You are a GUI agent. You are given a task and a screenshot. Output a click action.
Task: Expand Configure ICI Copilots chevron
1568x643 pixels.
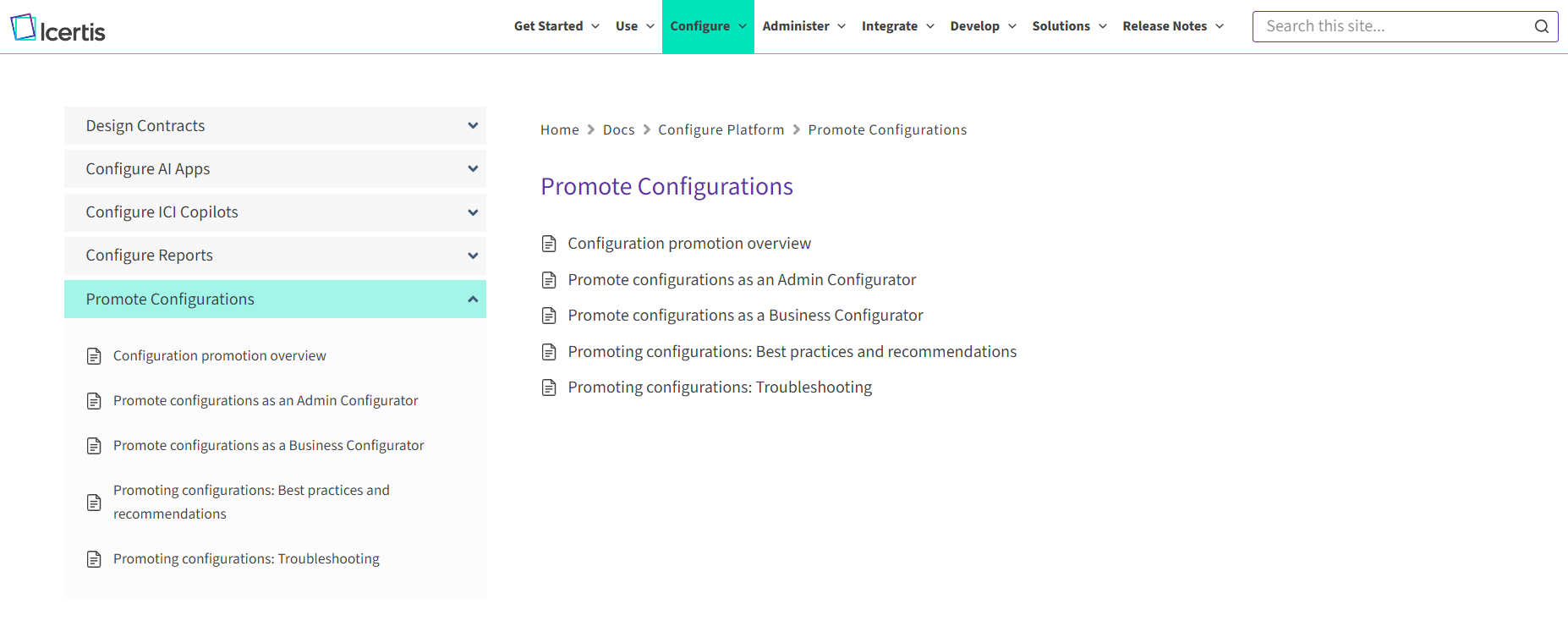pos(473,212)
